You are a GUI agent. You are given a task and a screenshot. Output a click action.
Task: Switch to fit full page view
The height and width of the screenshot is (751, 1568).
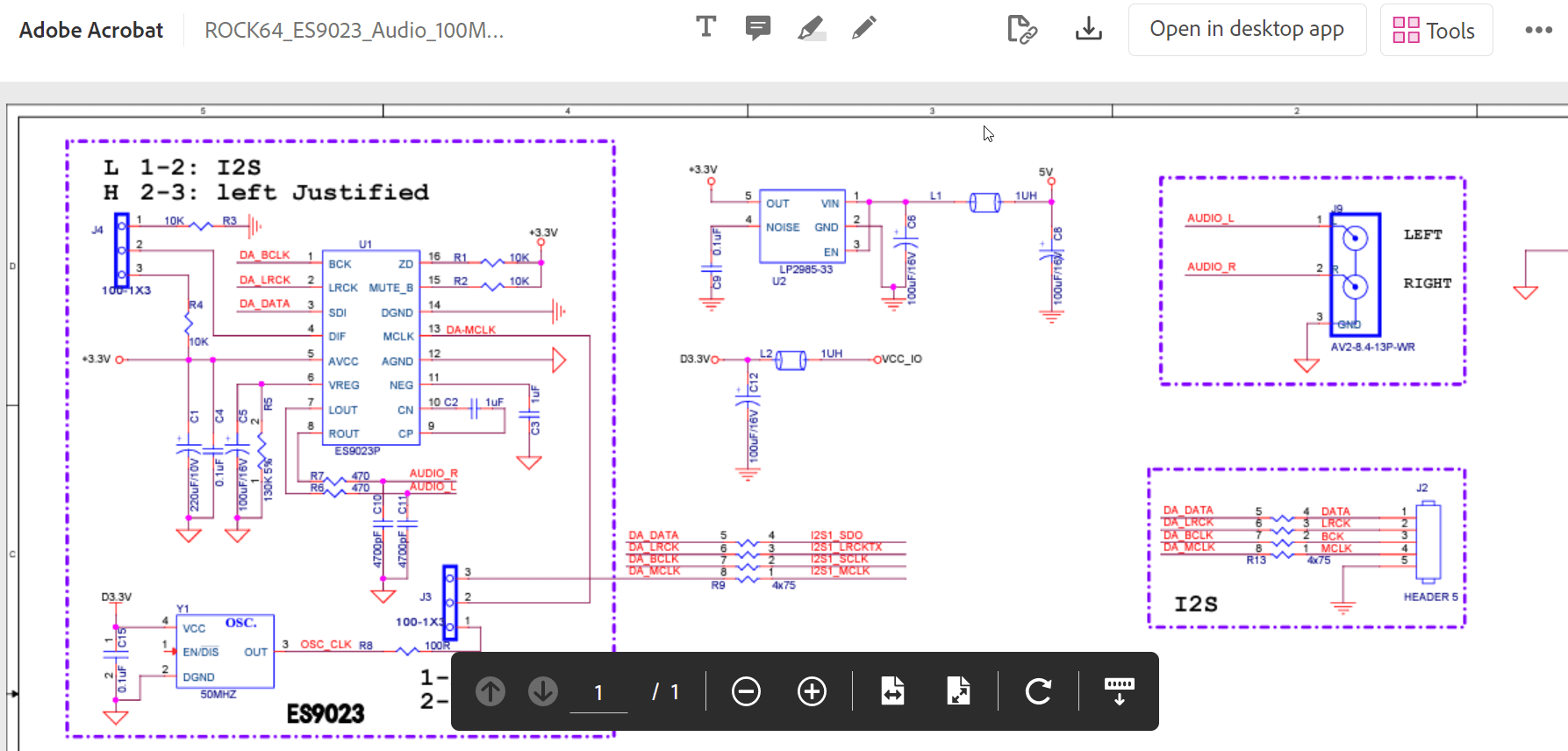point(958,691)
